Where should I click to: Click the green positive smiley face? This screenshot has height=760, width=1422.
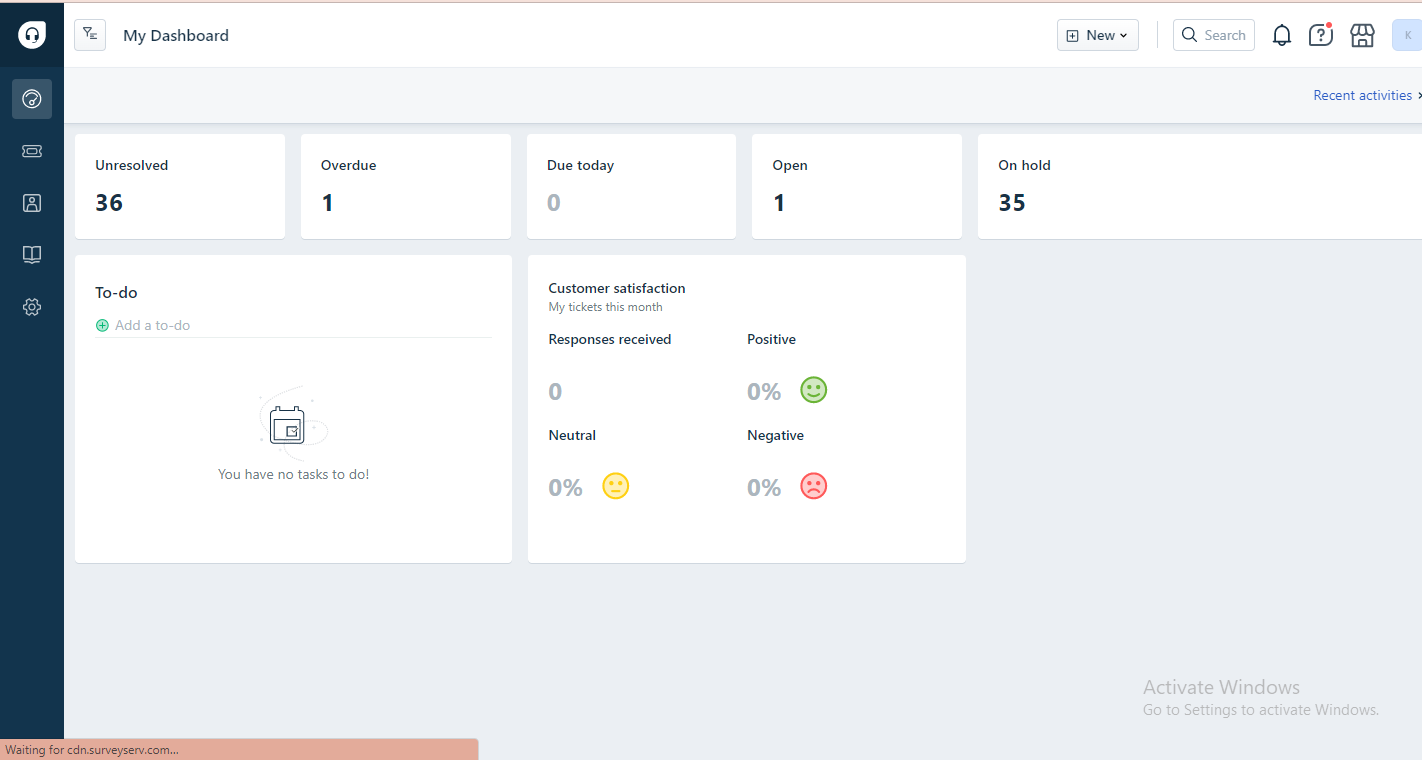tap(814, 390)
